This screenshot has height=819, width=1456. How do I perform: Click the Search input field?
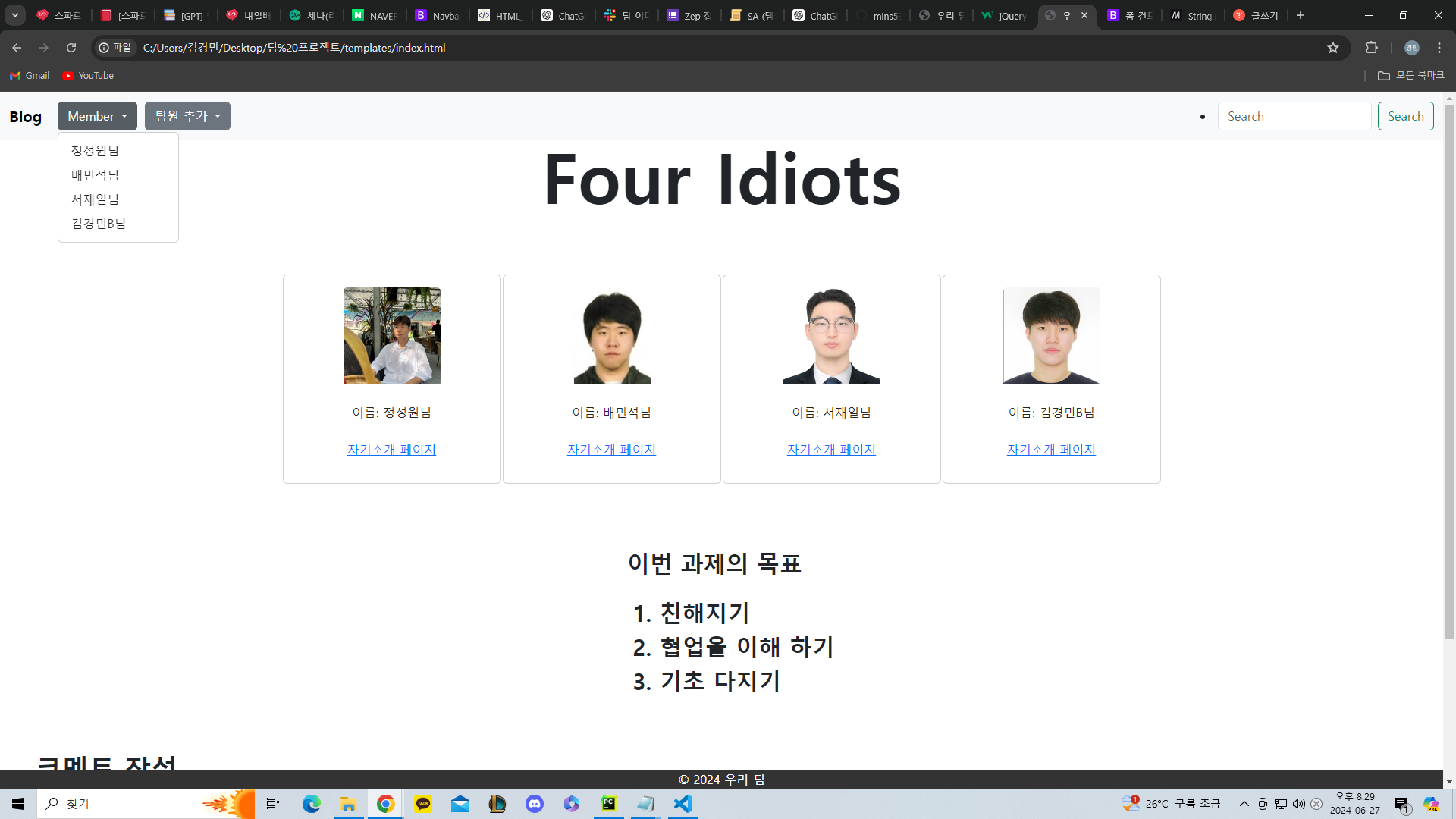coord(1294,116)
